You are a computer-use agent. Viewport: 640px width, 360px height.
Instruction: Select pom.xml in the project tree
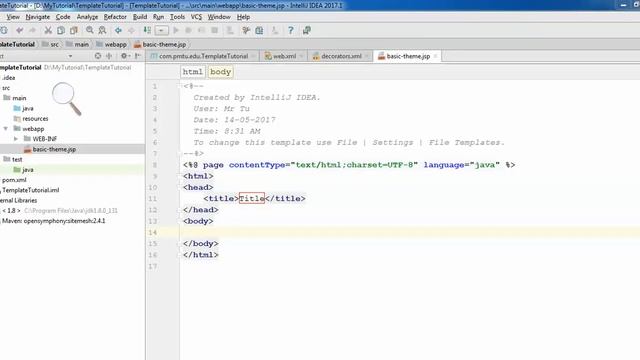(13, 180)
